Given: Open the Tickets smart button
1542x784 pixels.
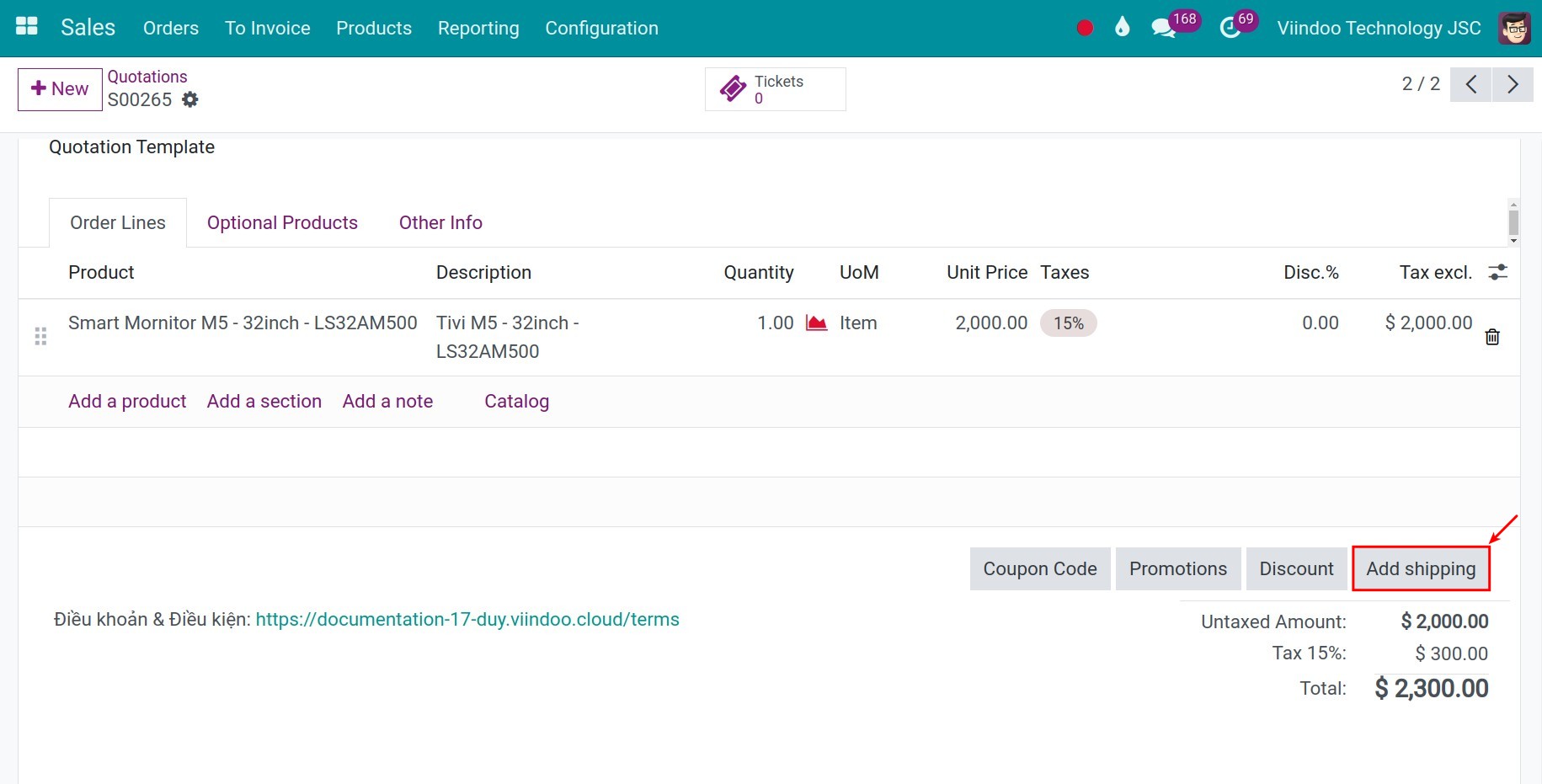Looking at the screenshot, I should click(x=775, y=89).
